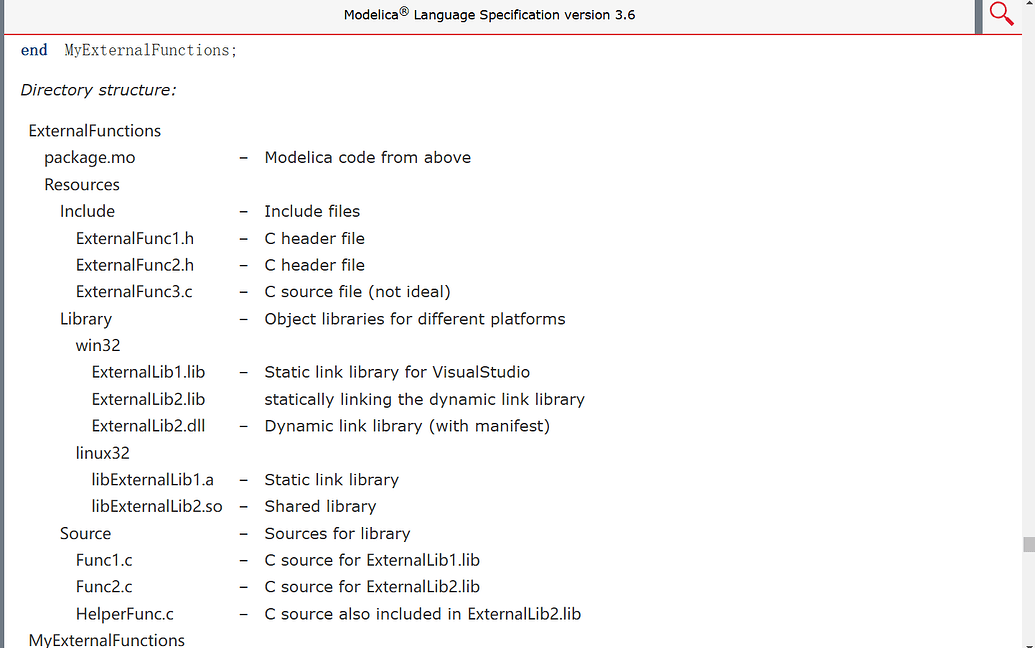Image resolution: width=1035 pixels, height=648 pixels.
Task: Select the linux32 folder entry
Action: (x=102, y=453)
